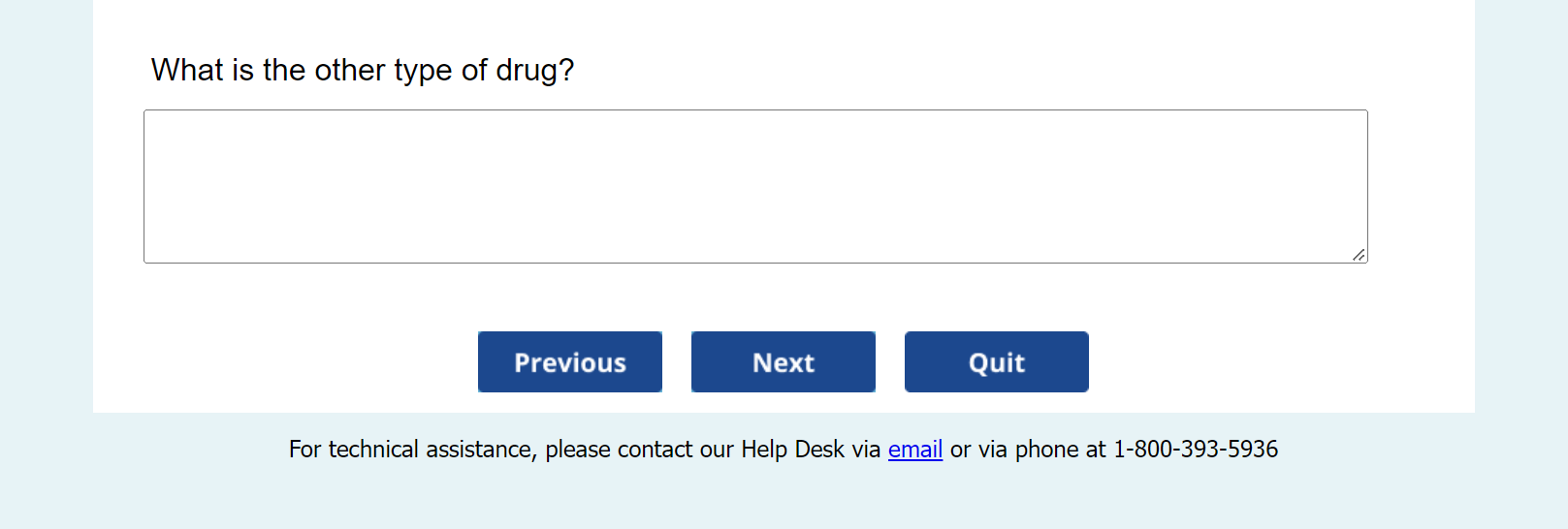Image resolution: width=1568 pixels, height=529 pixels.
Task: Go back to the previous question
Action: 569,362
